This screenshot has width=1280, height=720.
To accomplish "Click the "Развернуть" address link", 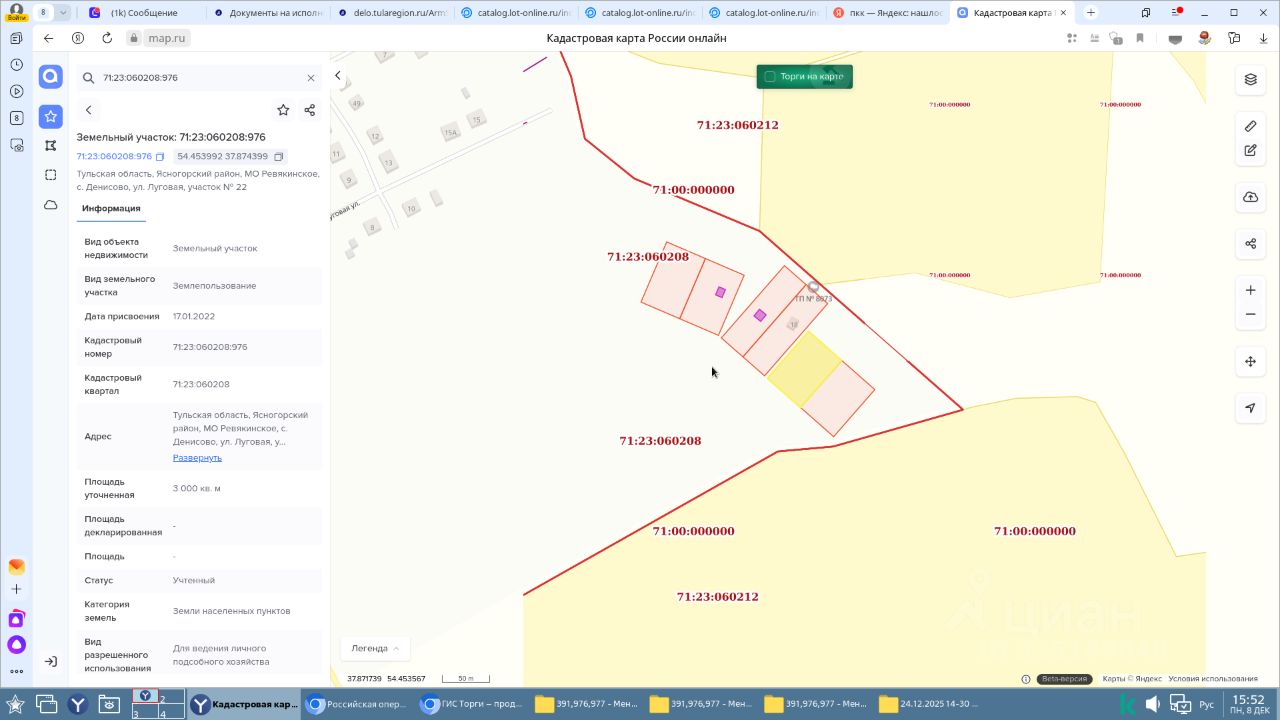I will pos(197,457).
